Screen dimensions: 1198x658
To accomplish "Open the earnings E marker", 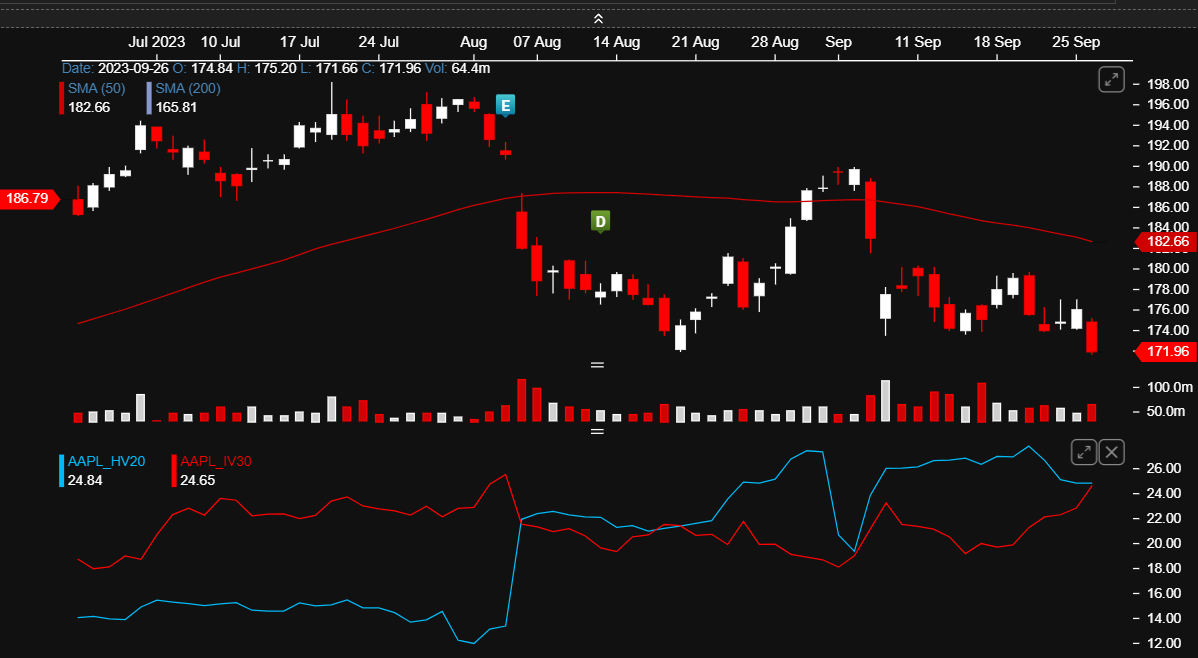I will (x=505, y=105).
